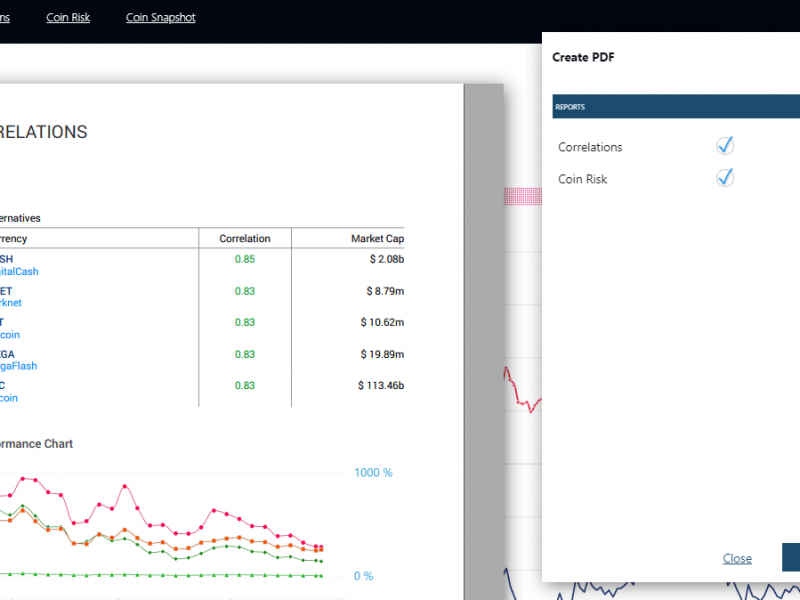Open the Coin Snapshot navigation tab

click(161, 17)
